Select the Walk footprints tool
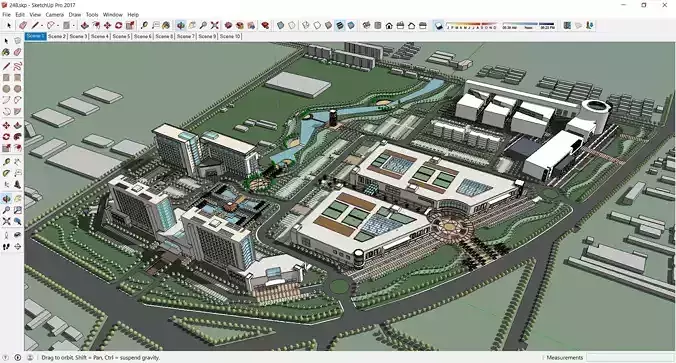The image size is (676, 363). tap(6, 247)
